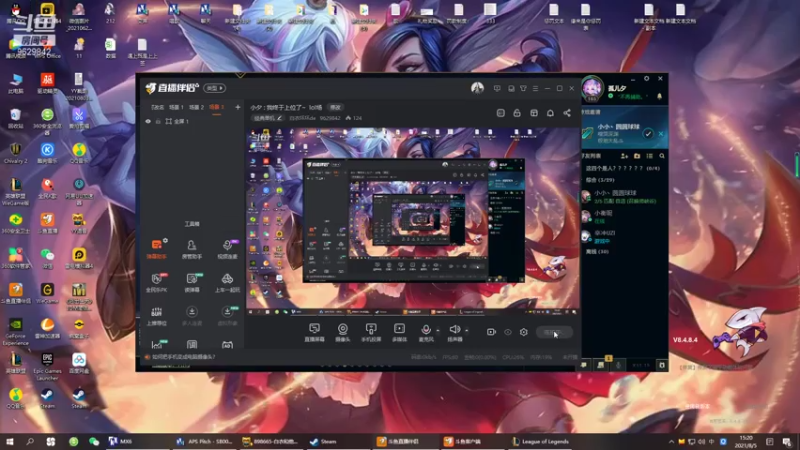Open GeForce Experience desktop shortcut
Viewport: 800px width, 450px height.
coord(15,331)
